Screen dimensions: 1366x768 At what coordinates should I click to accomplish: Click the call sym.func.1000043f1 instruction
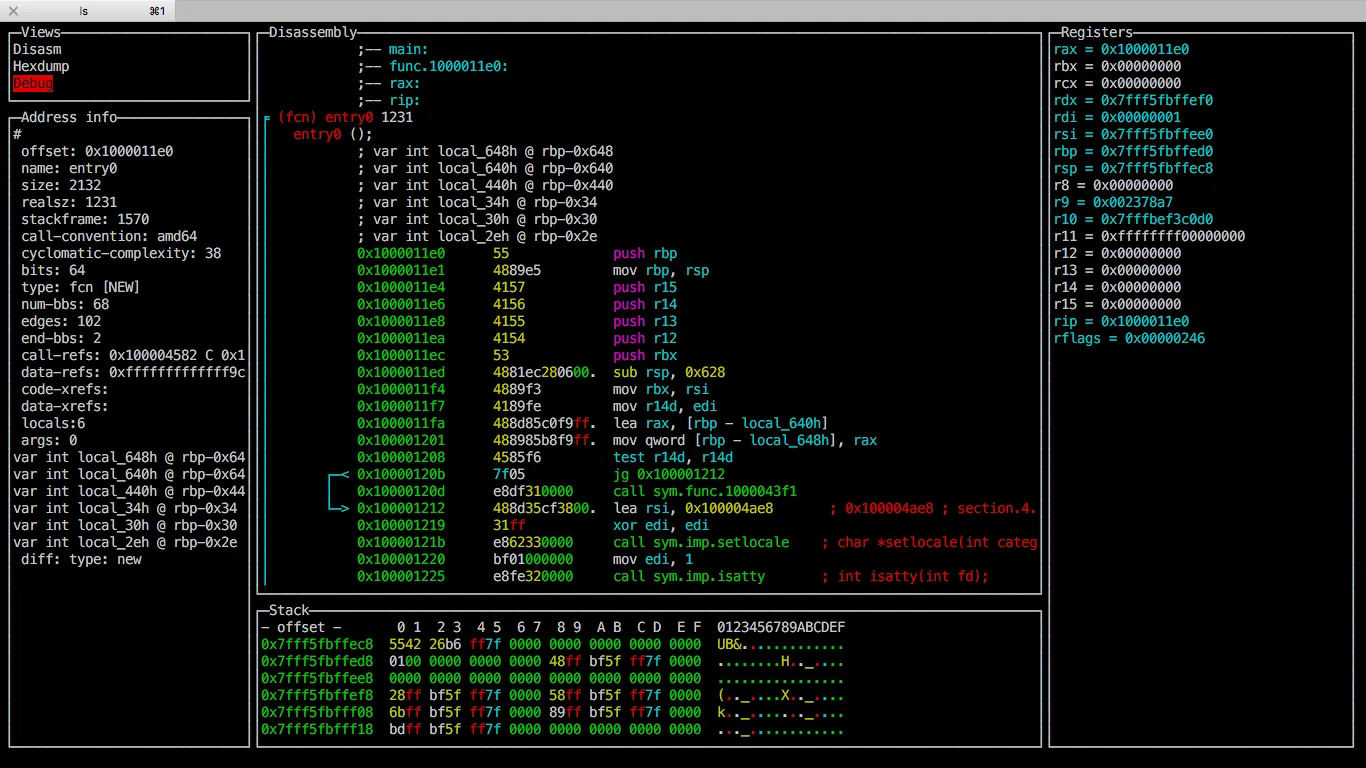pyautogui.click(x=705, y=491)
